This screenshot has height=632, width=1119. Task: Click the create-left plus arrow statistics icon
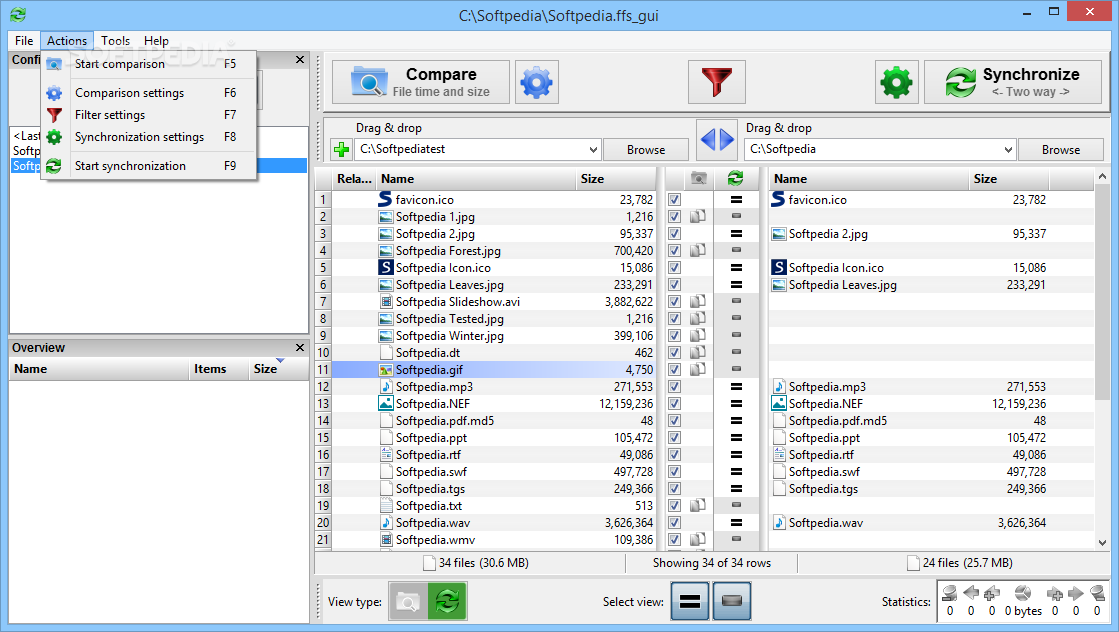(991, 593)
